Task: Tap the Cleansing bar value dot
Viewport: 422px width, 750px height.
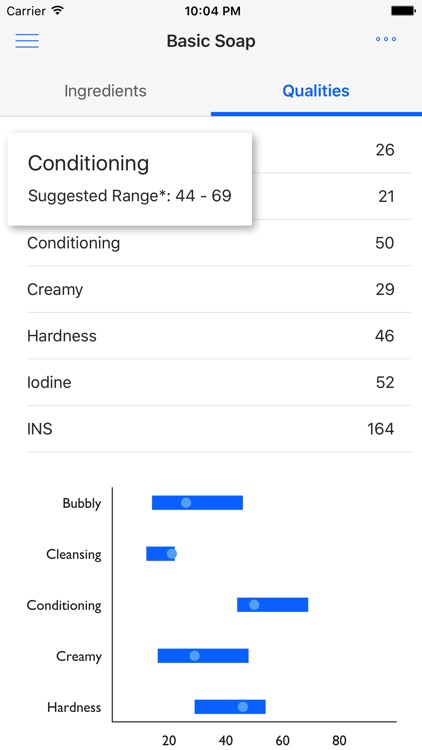Action: [x=172, y=554]
